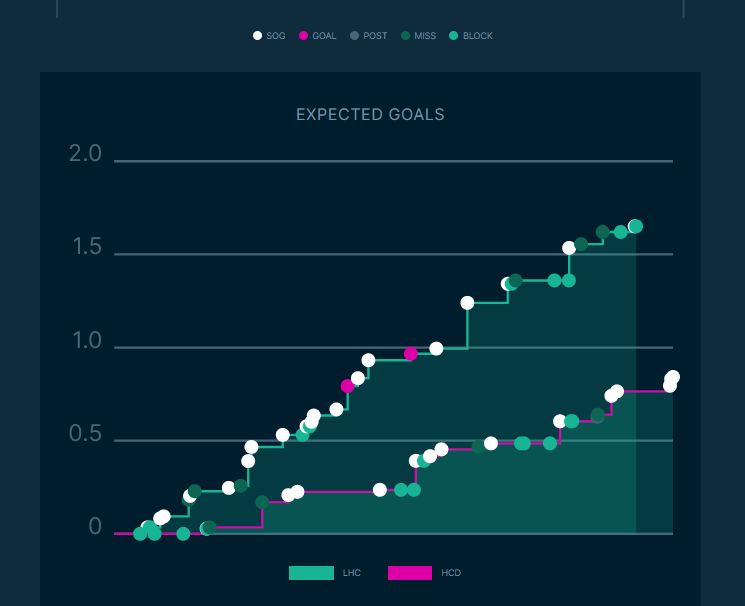
Task: Click the teal LHC color swatch
Action: coord(311,573)
